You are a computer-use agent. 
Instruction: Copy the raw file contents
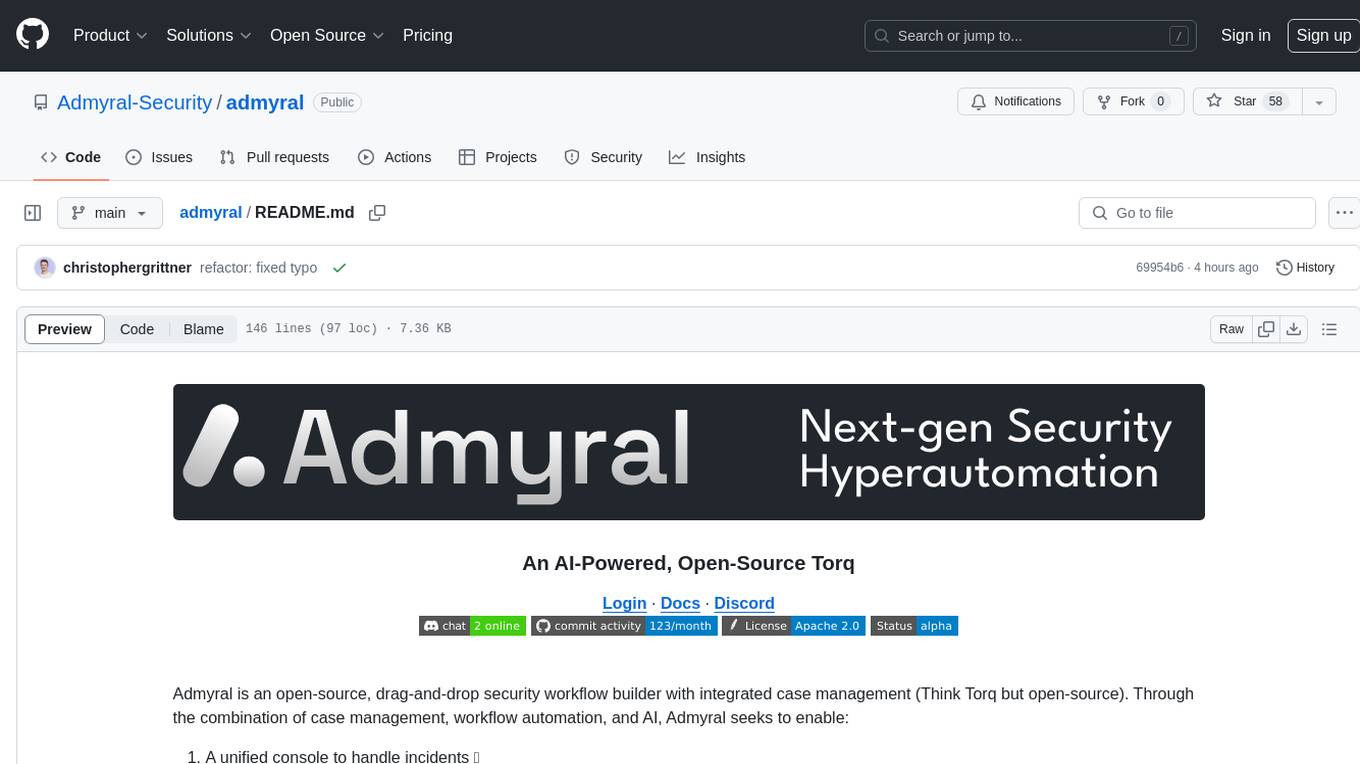click(x=1267, y=329)
